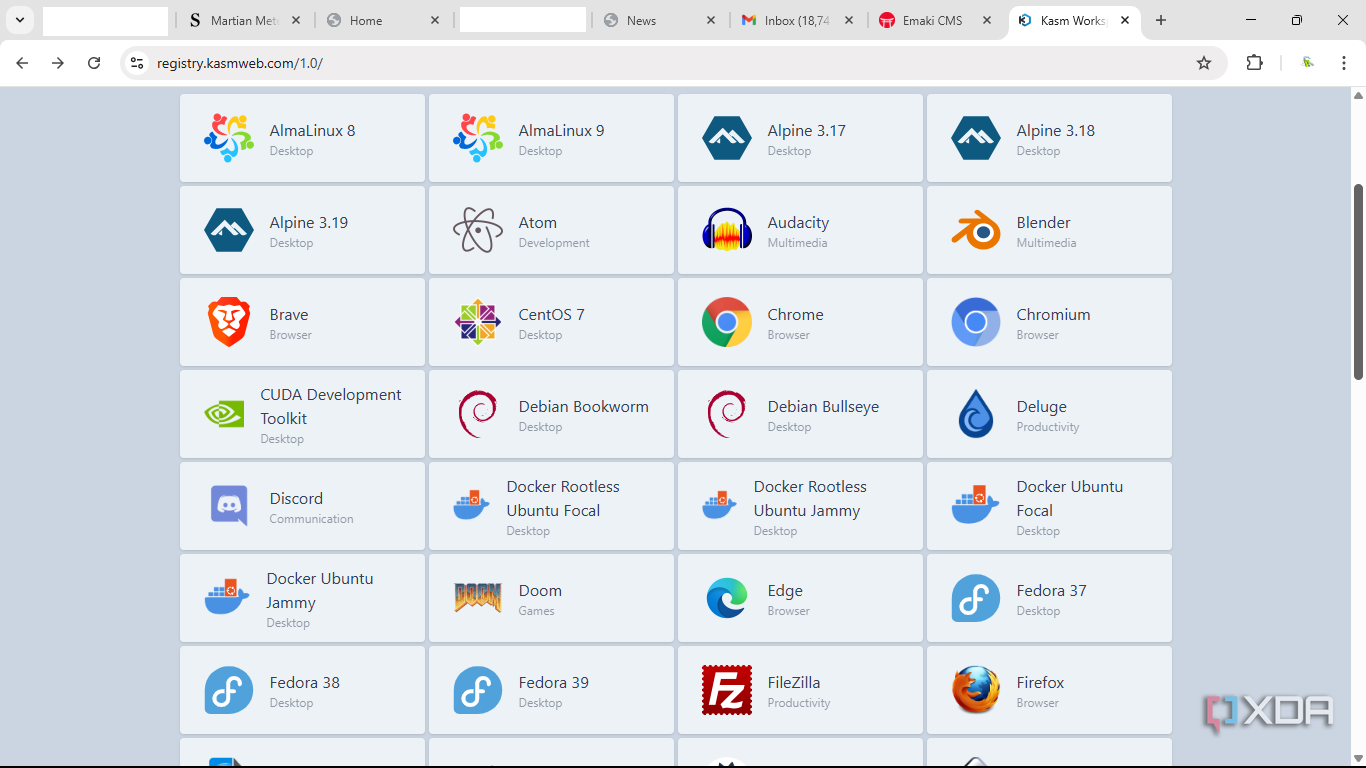The image size is (1366, 768).
Task: Click the Alpine 3.19 hexagon icon
Action: [x=229, y=230]
